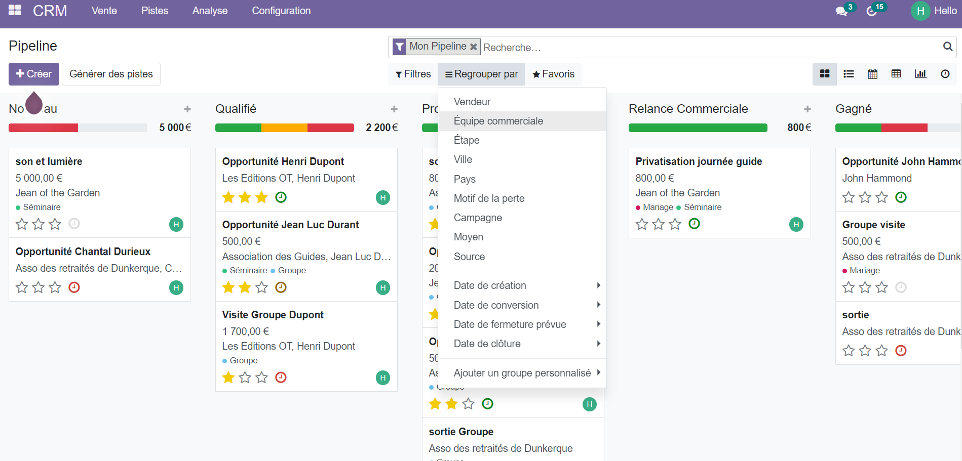Remove the Mon Pipeline filter facet

click(474, 47)
